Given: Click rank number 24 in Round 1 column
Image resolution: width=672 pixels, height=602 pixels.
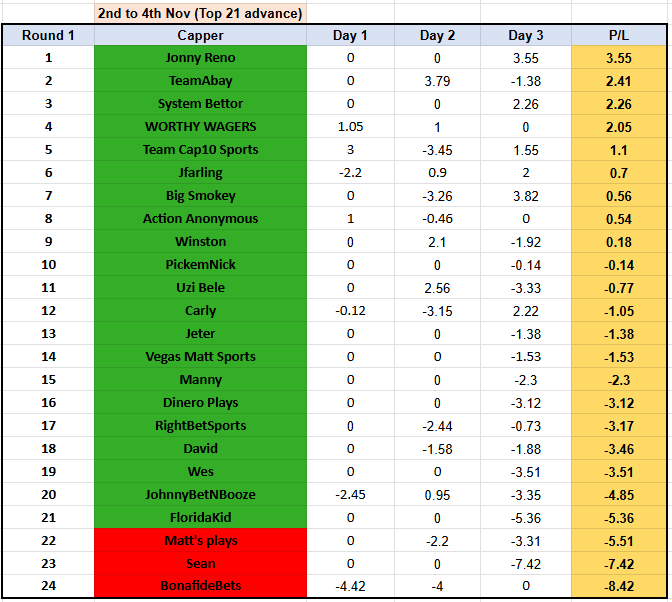Looking at the screenshot, I should pos(48,586).
